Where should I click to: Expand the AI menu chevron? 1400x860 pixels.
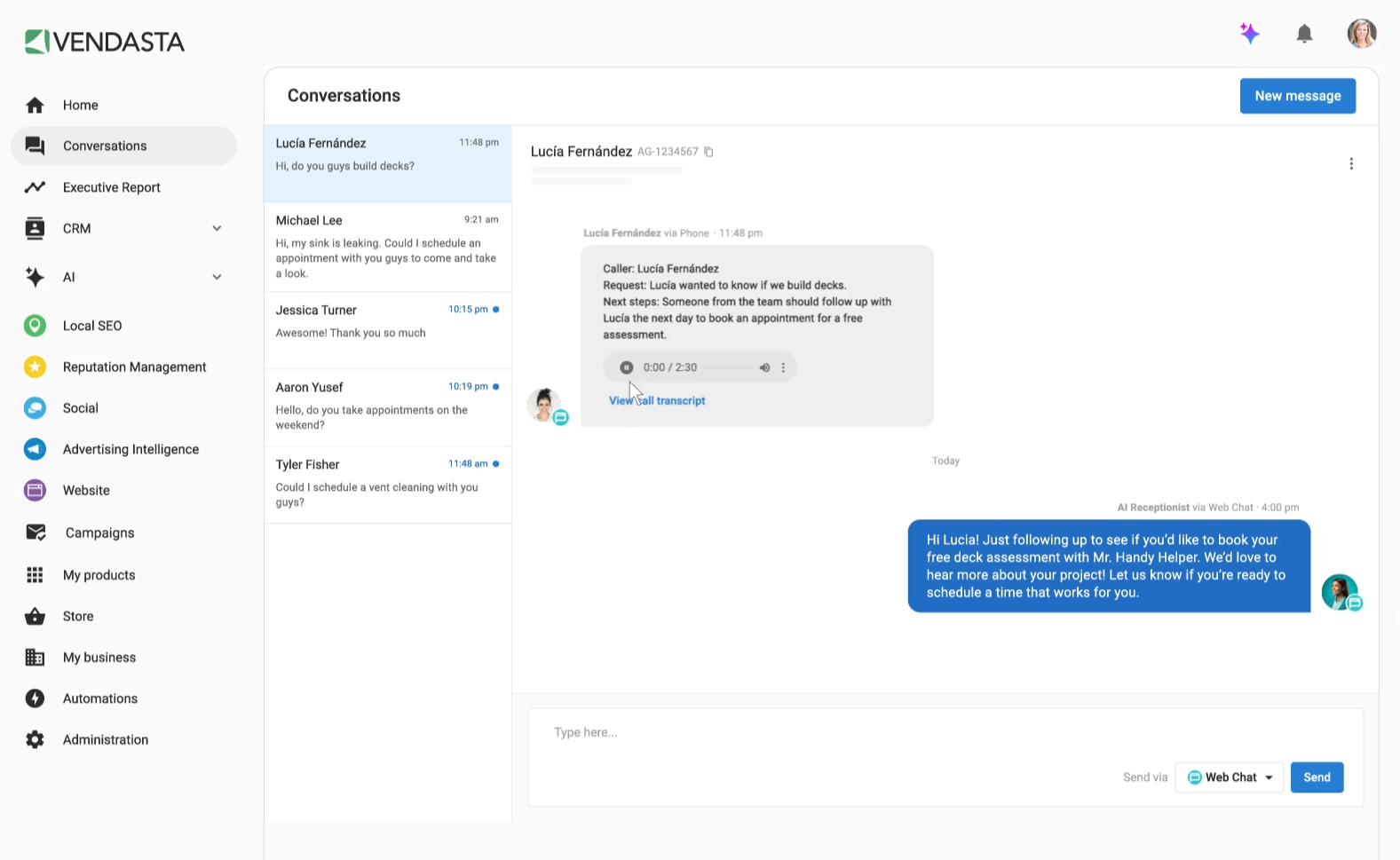click(217, 277)
